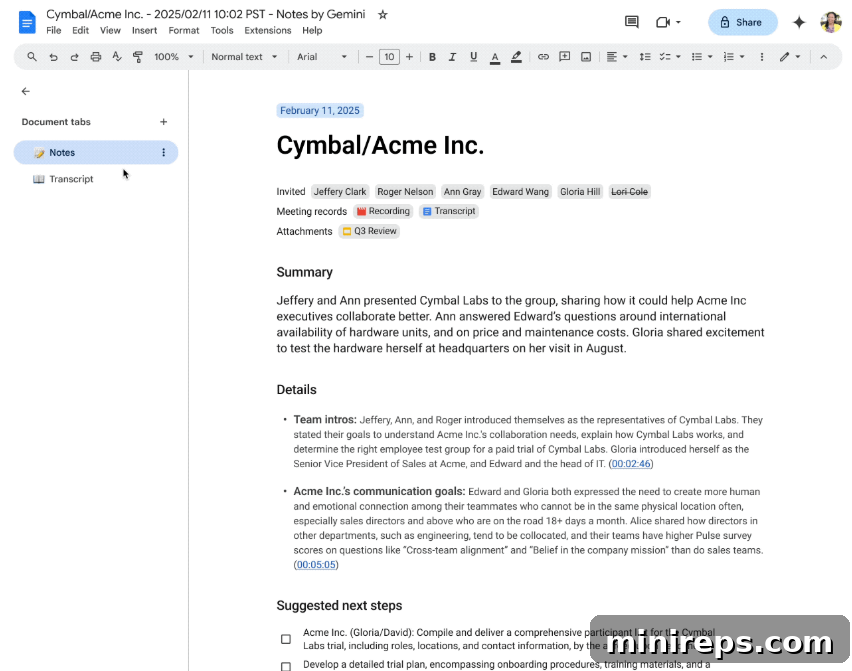Image resolution: width=852 pixels, height=671 pixels.
Task: Open the Recording file chip
Action: coord(383,211)
